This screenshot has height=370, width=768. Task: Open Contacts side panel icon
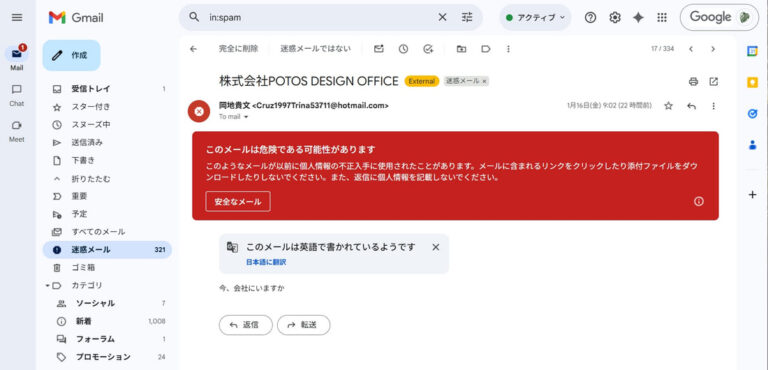point(752,145)
